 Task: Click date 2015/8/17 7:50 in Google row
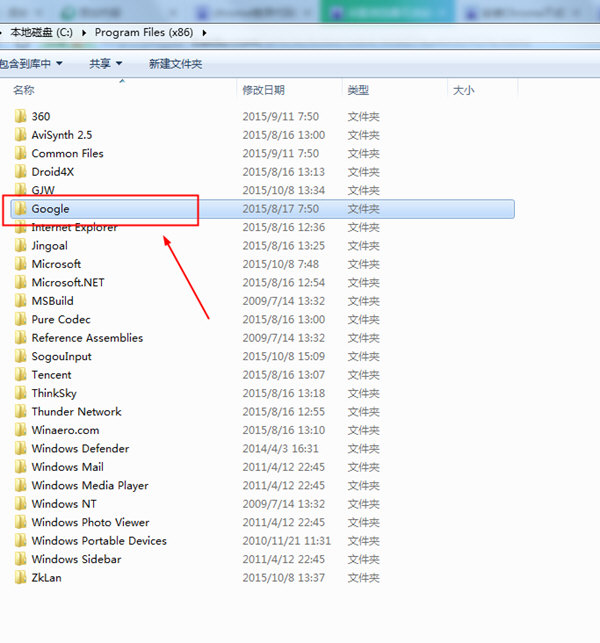(x=281, y=209)
